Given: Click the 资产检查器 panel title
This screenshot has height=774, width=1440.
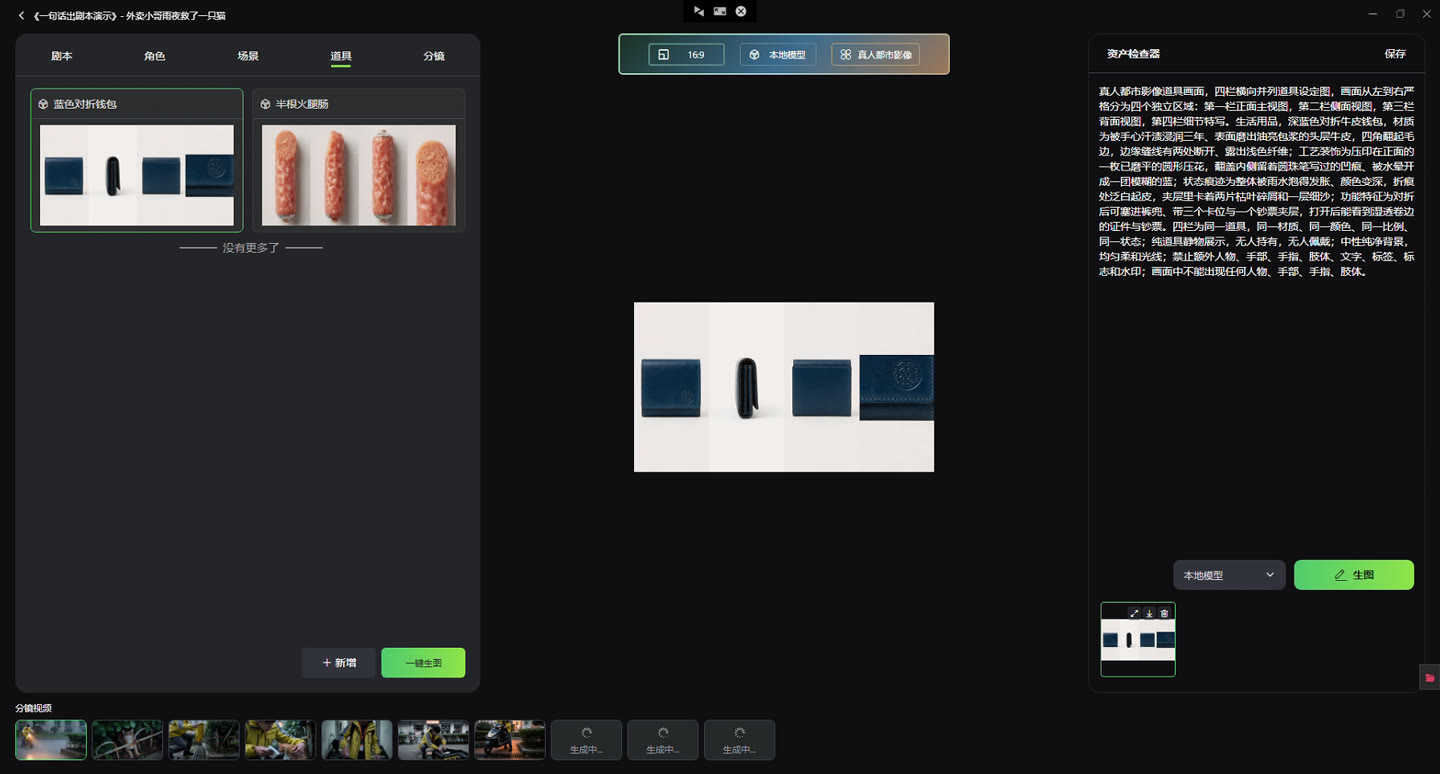Looking at the screenshot, I should click(1133, 54).
